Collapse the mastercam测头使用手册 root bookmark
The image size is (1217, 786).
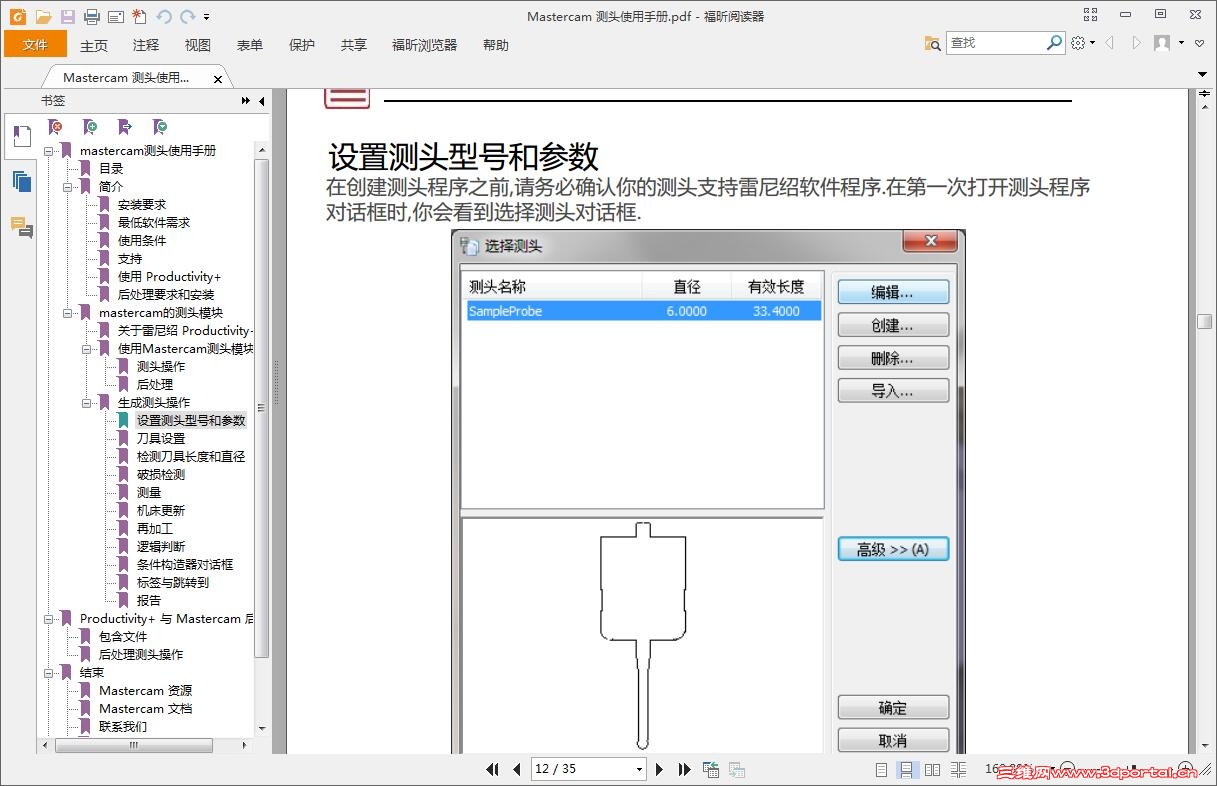(x=49, y=151)
